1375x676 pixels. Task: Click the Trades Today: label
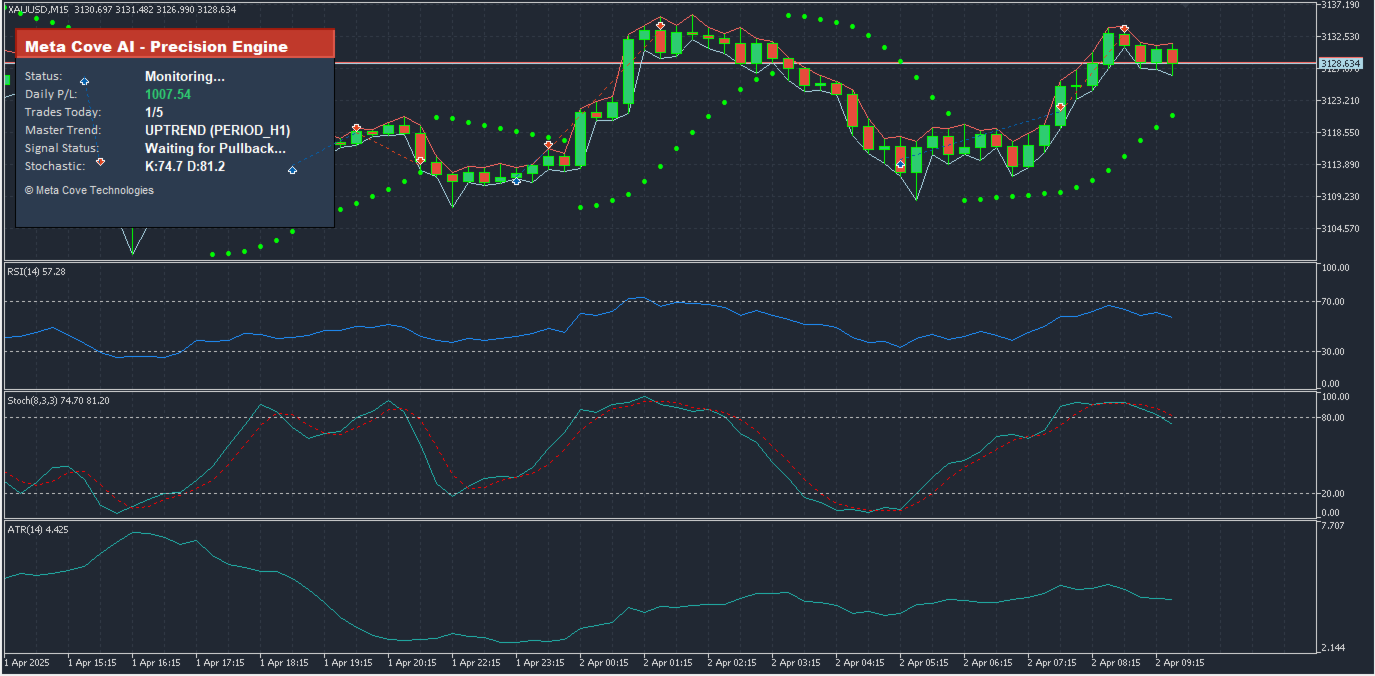click(63, 112)
